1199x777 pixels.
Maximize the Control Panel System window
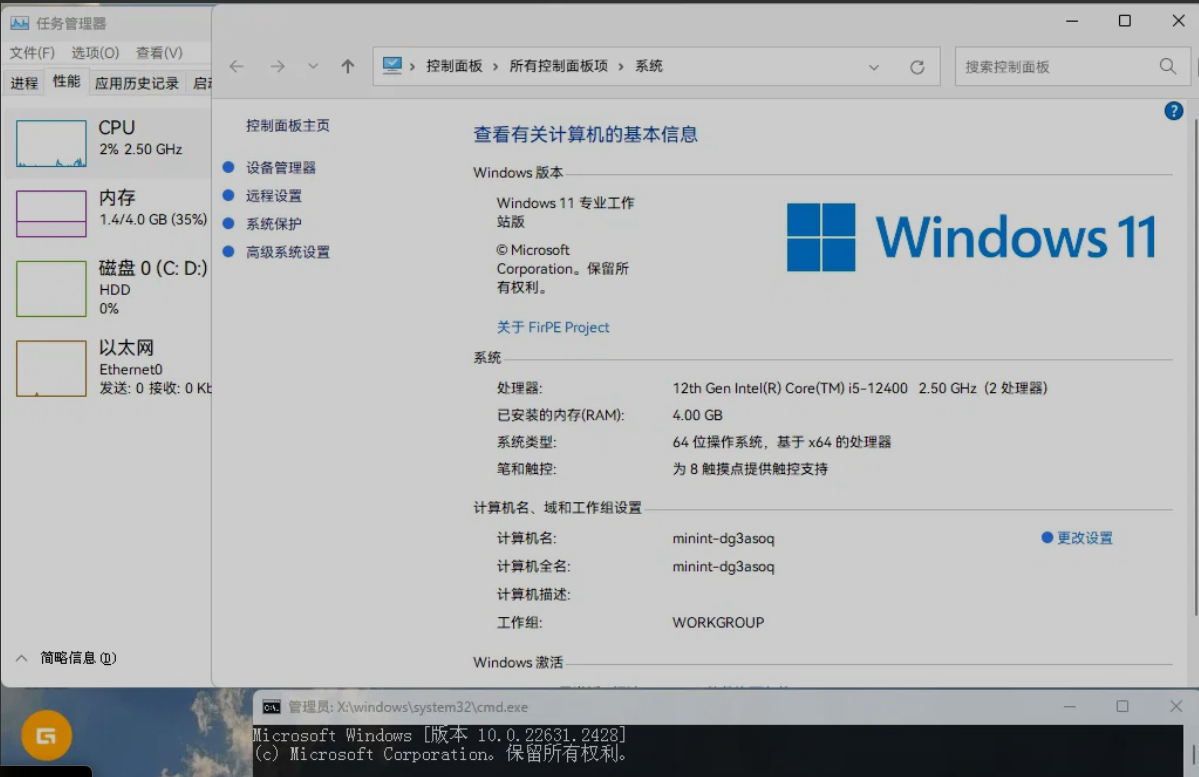click(1125, 21)
